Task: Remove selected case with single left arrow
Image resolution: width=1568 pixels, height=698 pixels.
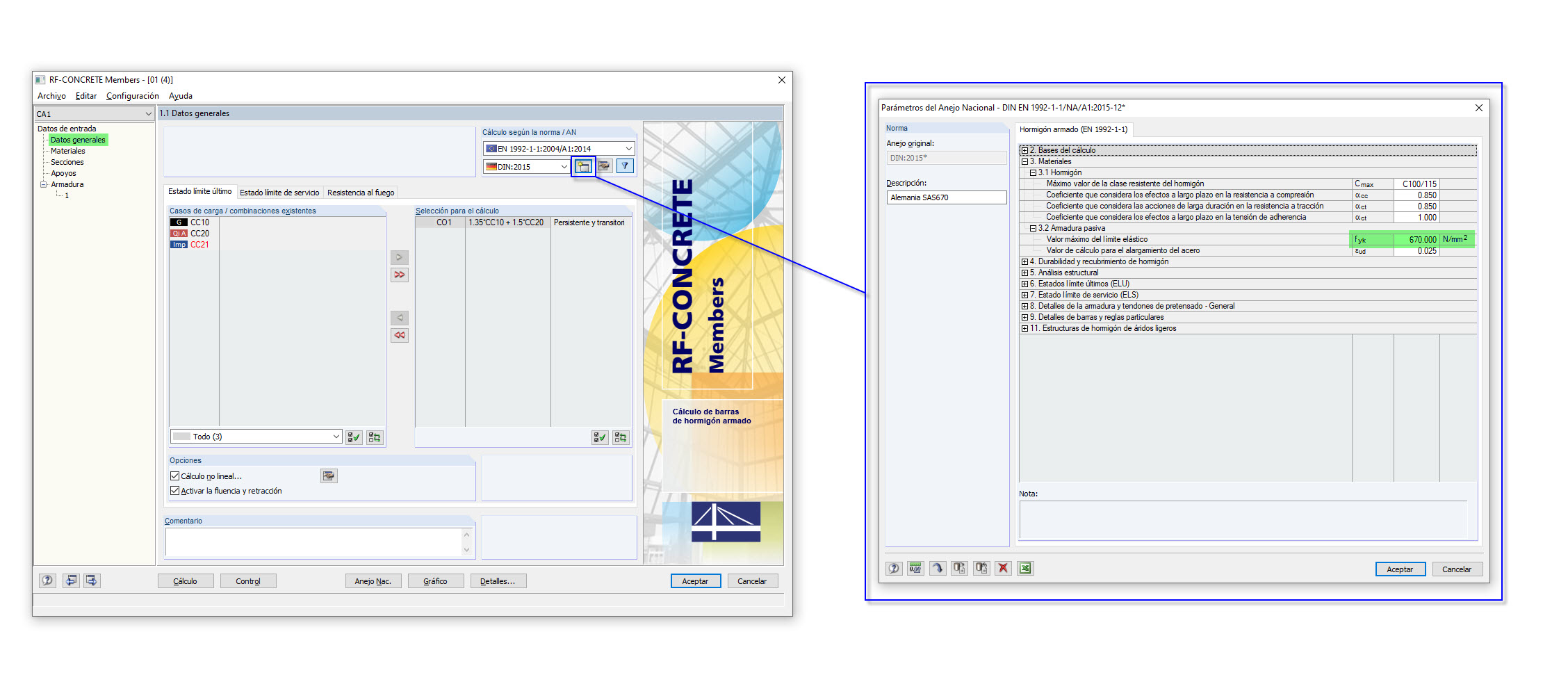Action: point(400,318)
